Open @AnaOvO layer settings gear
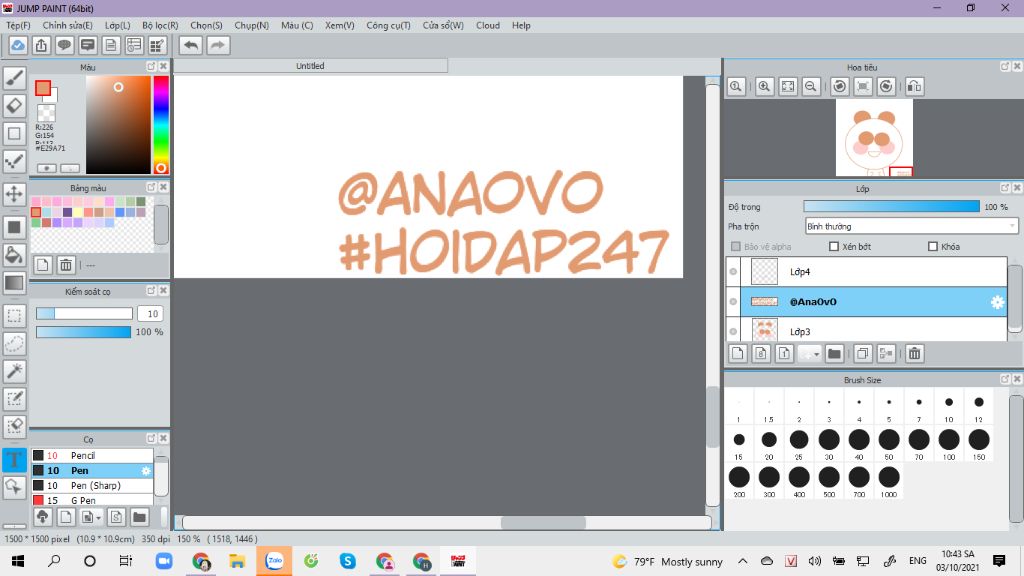This screenshot has width=1024, height=576. 997,302
